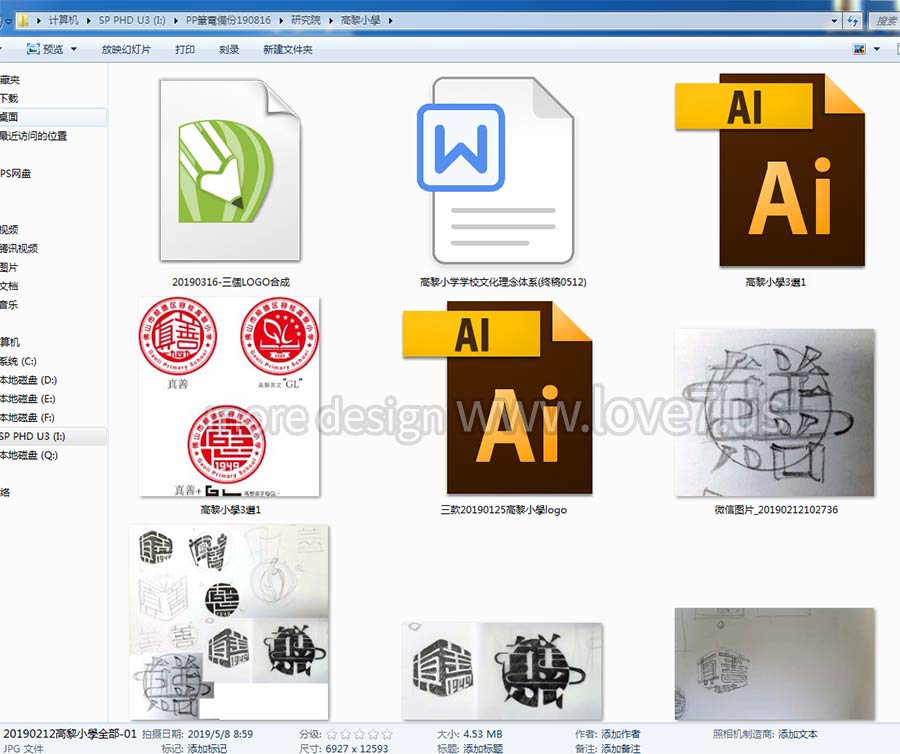900x754 pixels.
Task: Click the 计算机 breadcrumb
Action: 63,20
